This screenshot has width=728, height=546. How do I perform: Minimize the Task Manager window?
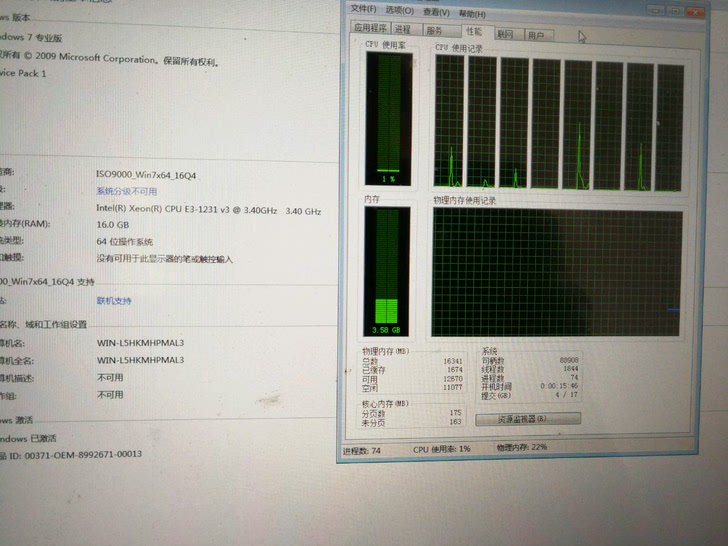point(656,10)
